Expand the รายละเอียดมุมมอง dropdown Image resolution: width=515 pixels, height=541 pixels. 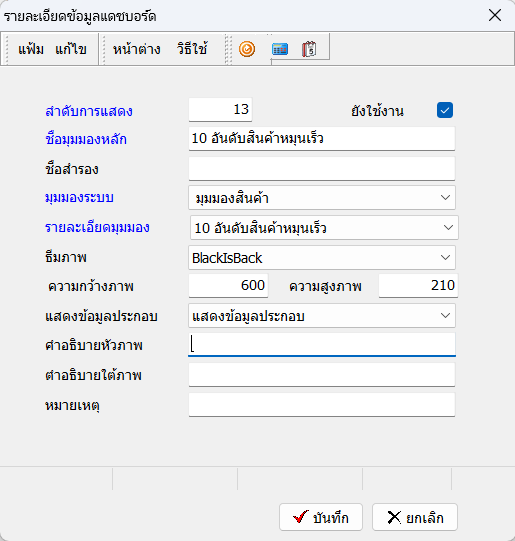(x=448, y=228)
